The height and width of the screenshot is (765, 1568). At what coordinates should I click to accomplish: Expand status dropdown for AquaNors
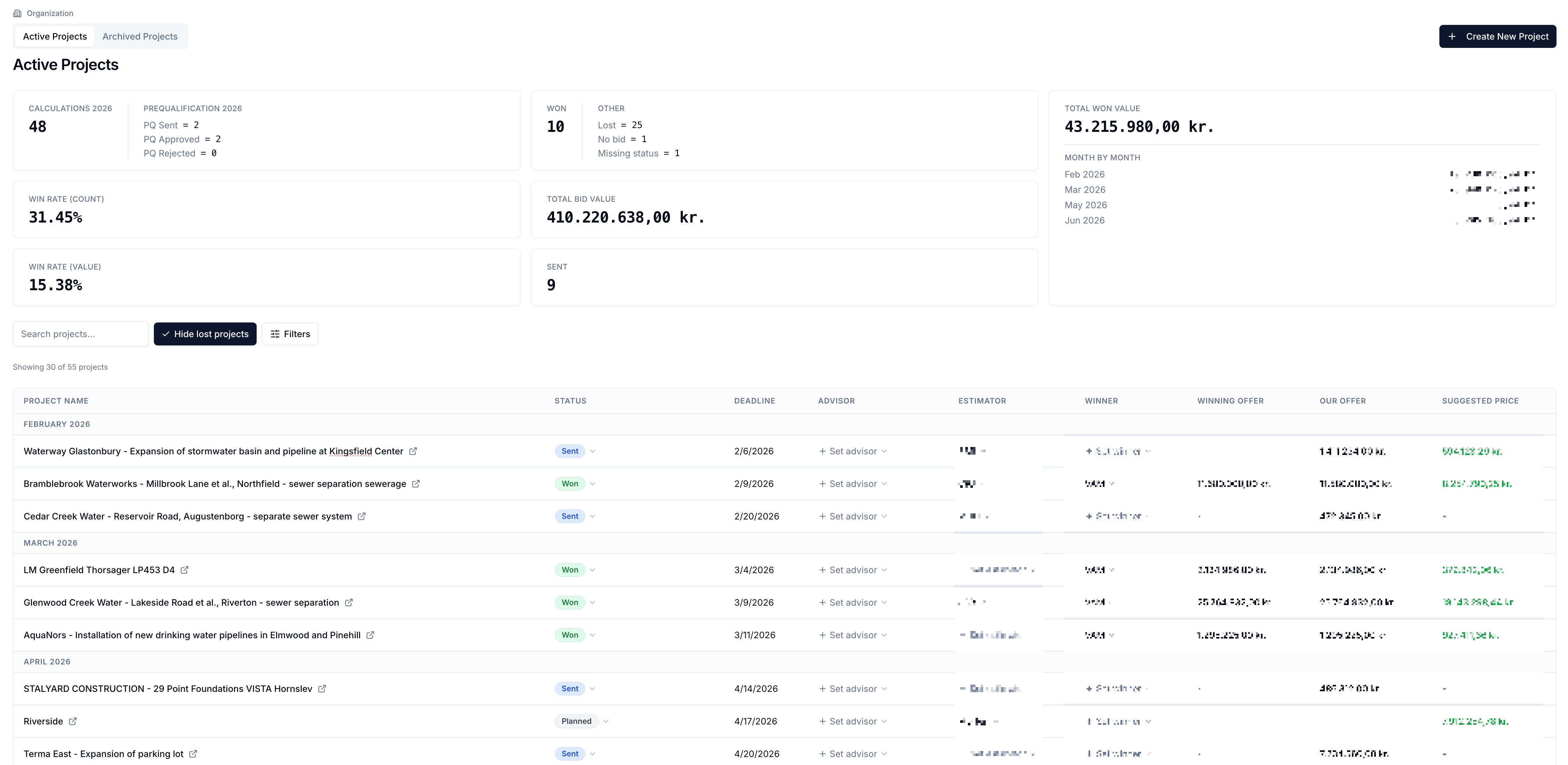coord(592,635)
